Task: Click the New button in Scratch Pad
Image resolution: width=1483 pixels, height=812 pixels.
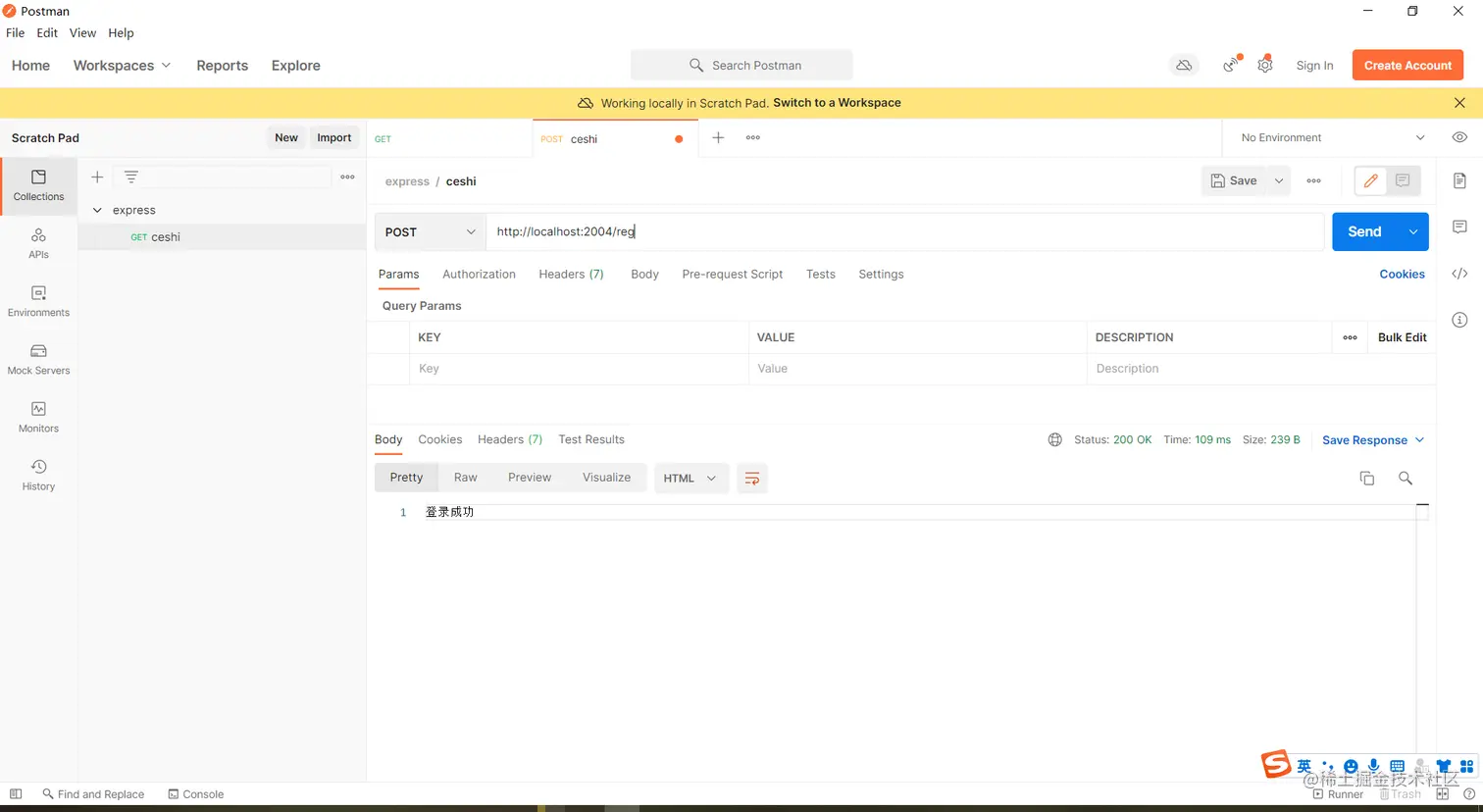Action: [x=286, y=138]
